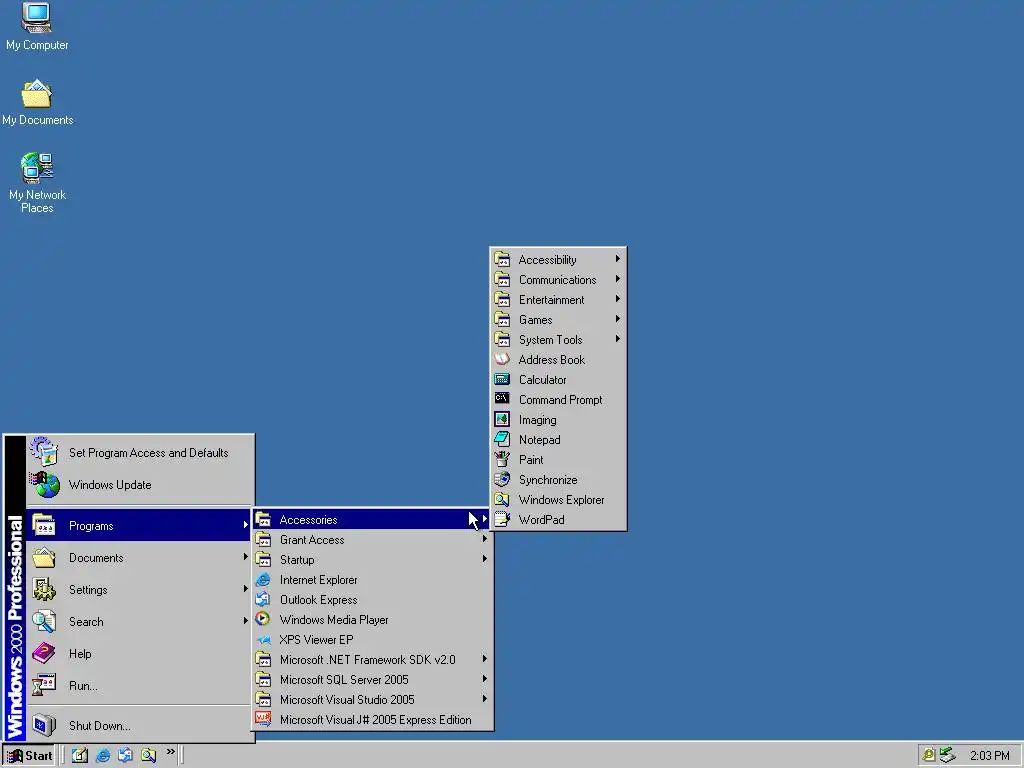
Task: Select the Games folder label in Accessories
Action: click(536, 319)
